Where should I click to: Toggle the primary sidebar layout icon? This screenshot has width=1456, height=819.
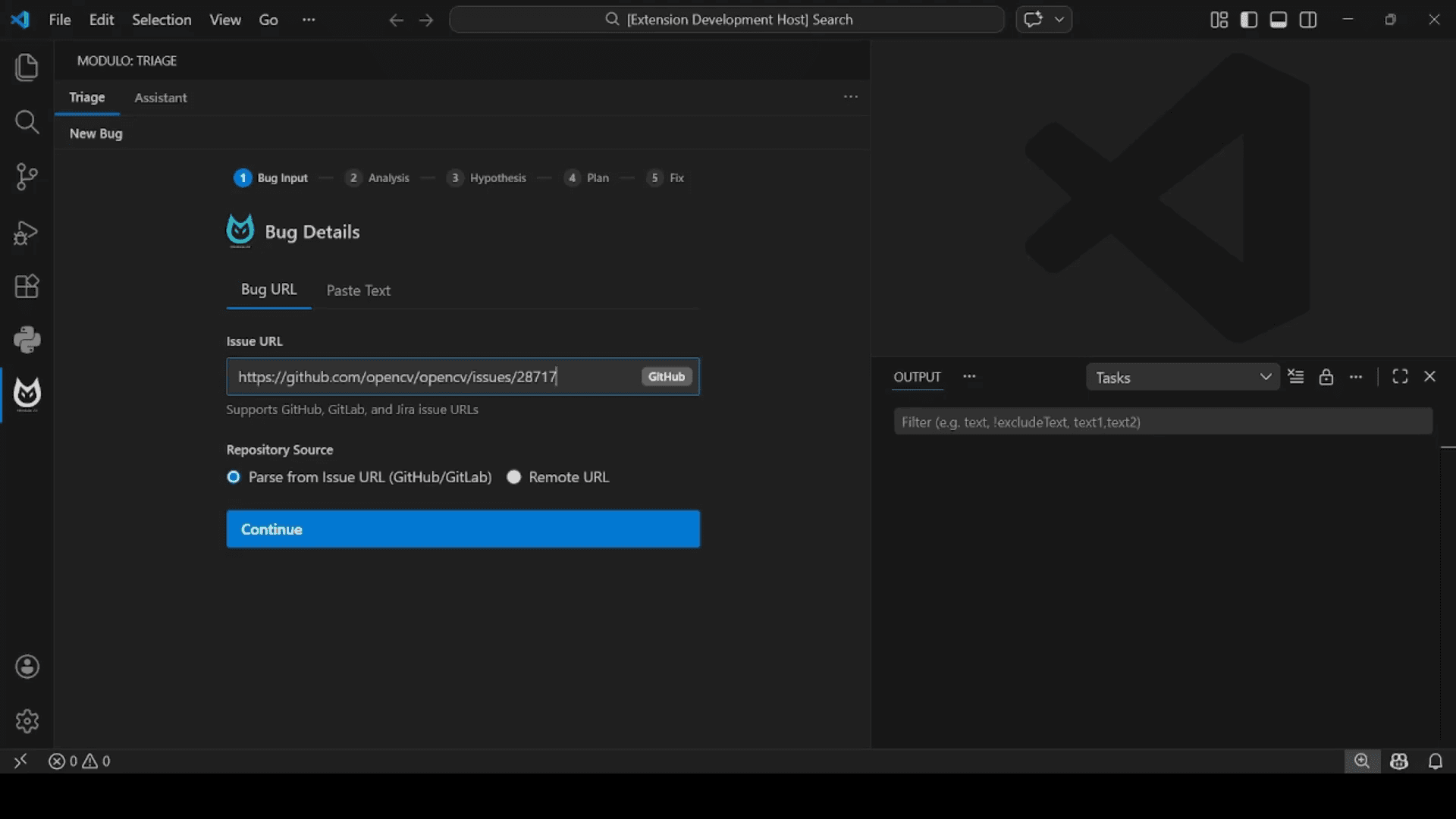click(1248, 20)
